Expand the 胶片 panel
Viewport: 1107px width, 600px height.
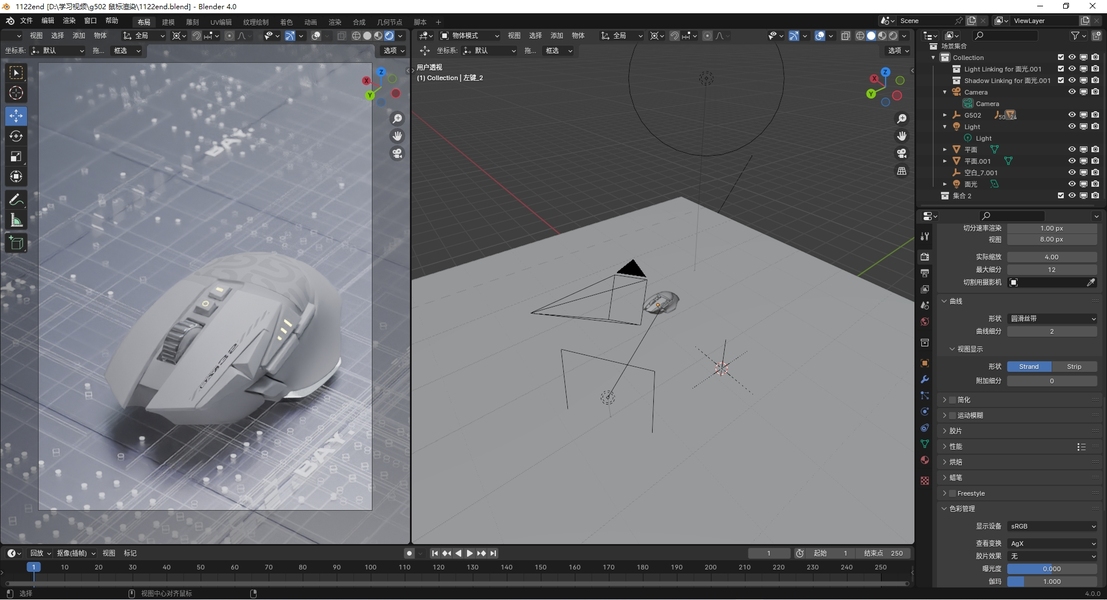point(1020,431)
